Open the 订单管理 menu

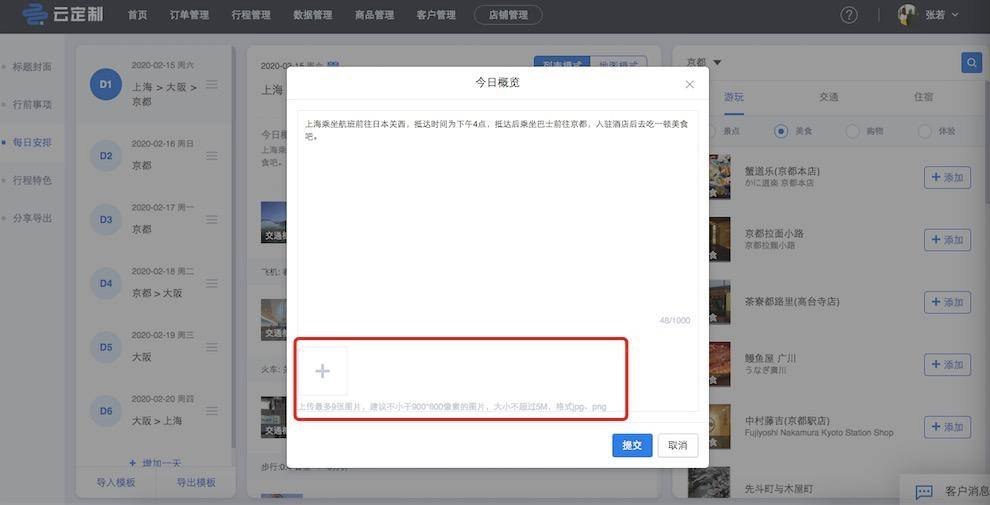coord(189,15)
